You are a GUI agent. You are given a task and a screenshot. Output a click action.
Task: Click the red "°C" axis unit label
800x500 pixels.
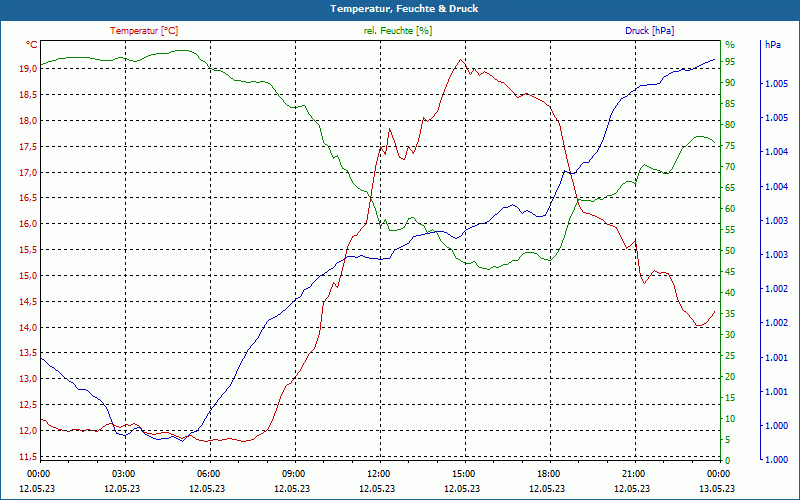(x=32, y=45)
